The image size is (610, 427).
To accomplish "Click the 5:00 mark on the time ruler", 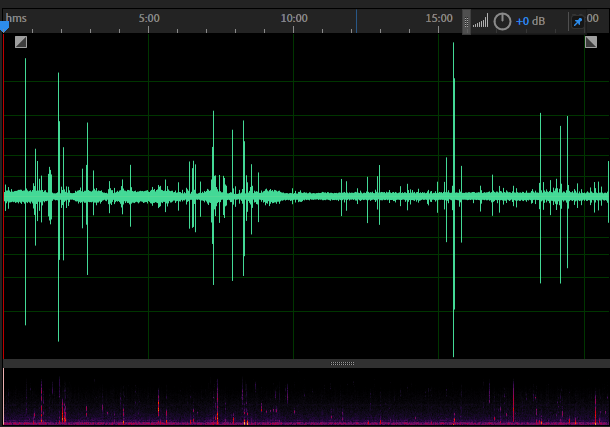I will (149, 18).
